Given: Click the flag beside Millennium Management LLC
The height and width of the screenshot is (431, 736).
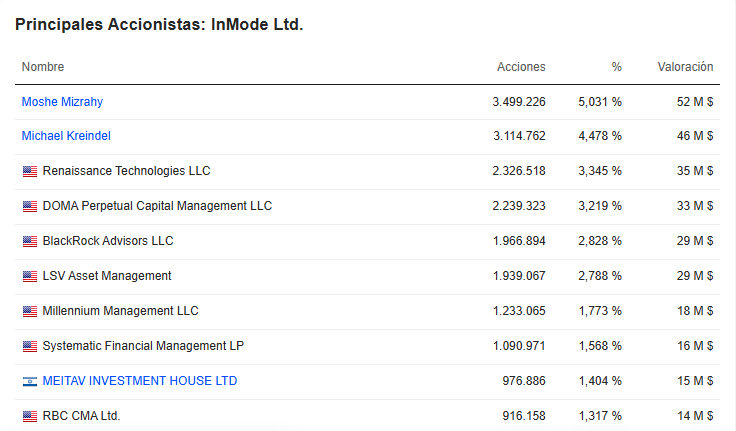Looking at the screenshot, I should click(29, 311).
